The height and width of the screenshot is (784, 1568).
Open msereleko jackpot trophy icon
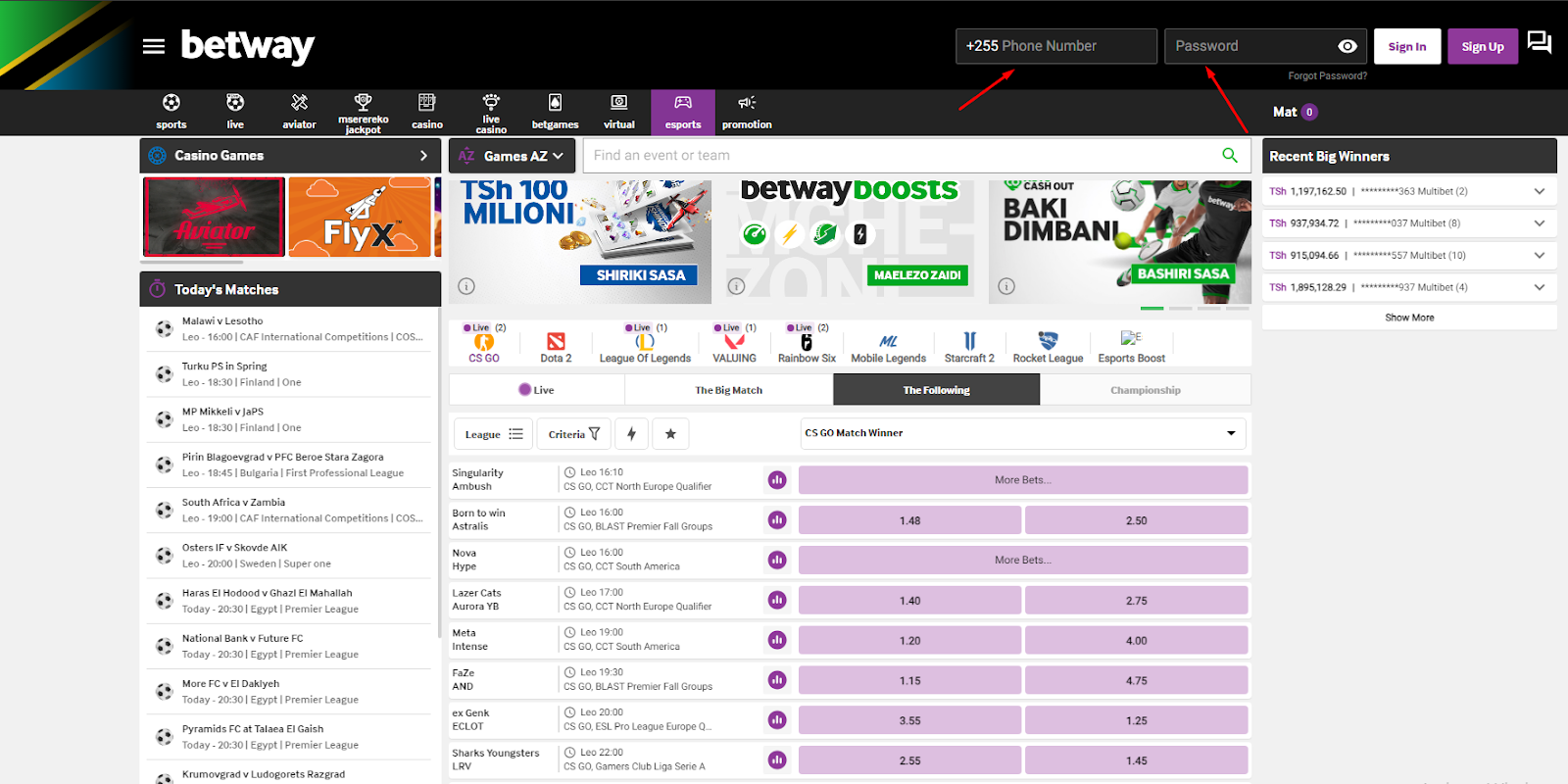coord(363,102)
